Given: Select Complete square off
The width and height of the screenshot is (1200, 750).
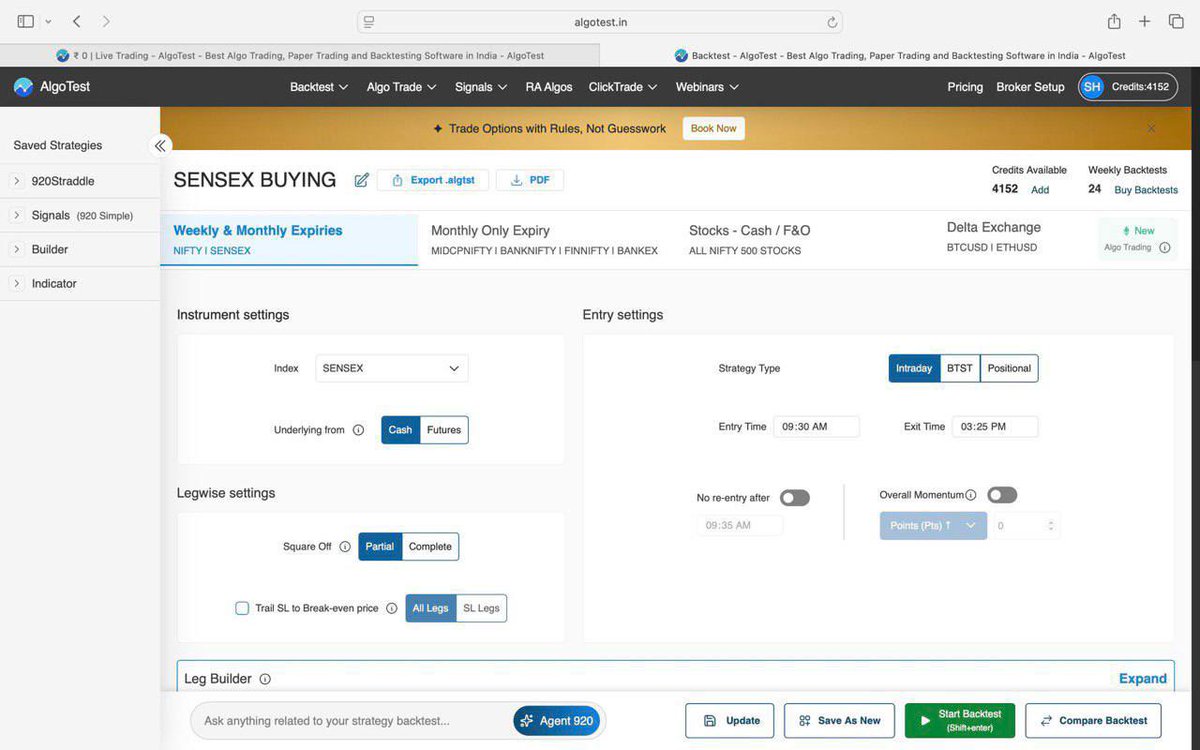Looking at the screenshot, I should pos(431,547).
